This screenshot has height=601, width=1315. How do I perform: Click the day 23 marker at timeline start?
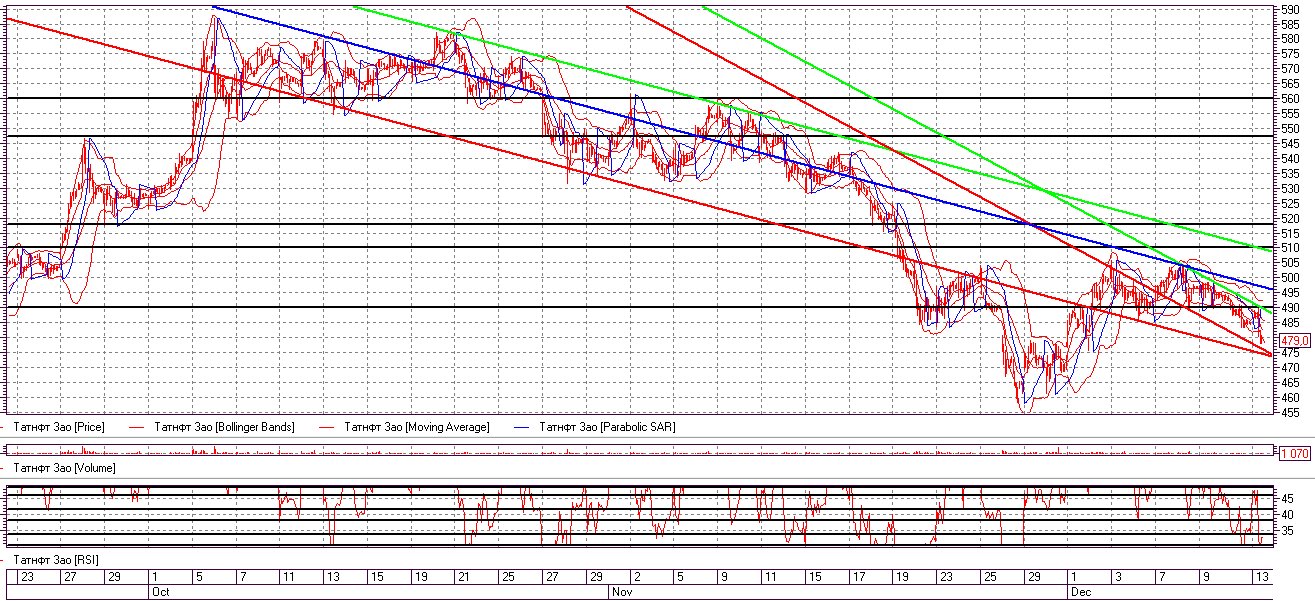point(27,577)
